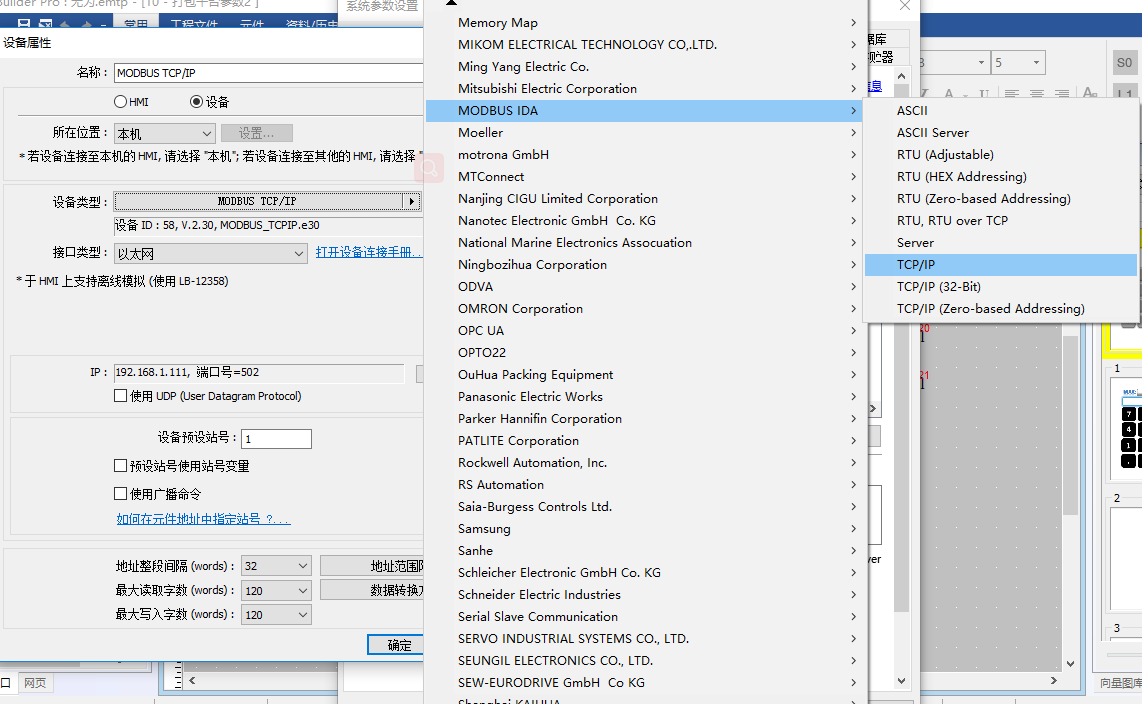Open the Samsung vendor entry

click(x=645, y=529)
